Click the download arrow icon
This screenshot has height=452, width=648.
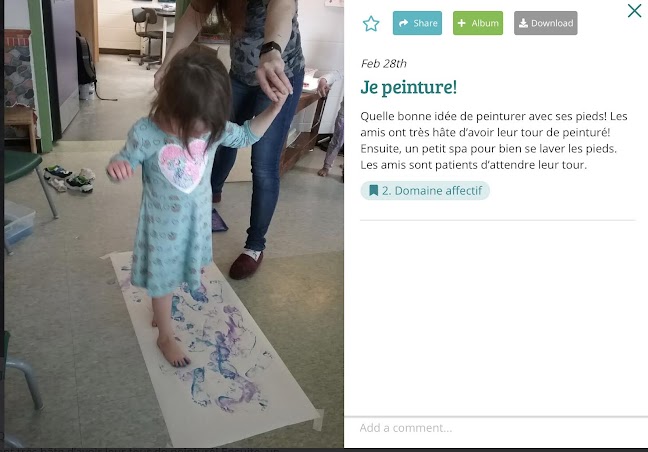pyautogui.click(x=523, y=23)
